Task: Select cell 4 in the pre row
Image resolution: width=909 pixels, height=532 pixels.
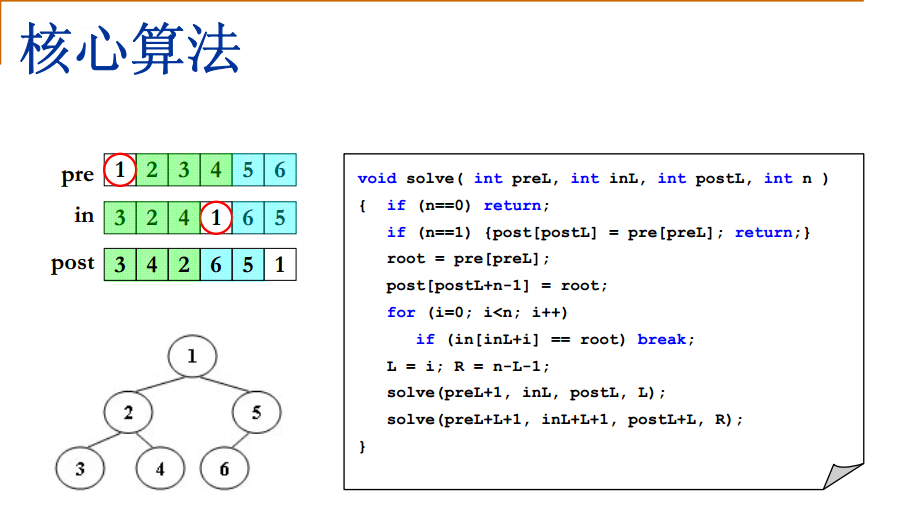Action: 216,170
